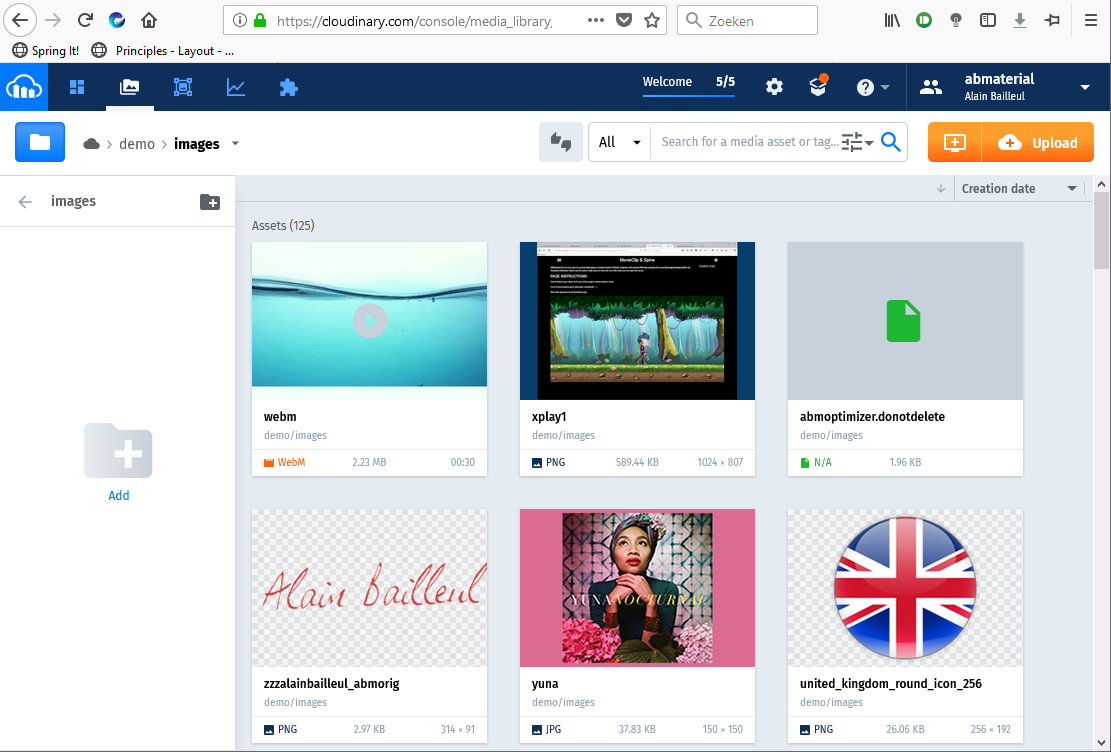
Task: Open the Settings gear icon
Action: [x=774, y=87]
